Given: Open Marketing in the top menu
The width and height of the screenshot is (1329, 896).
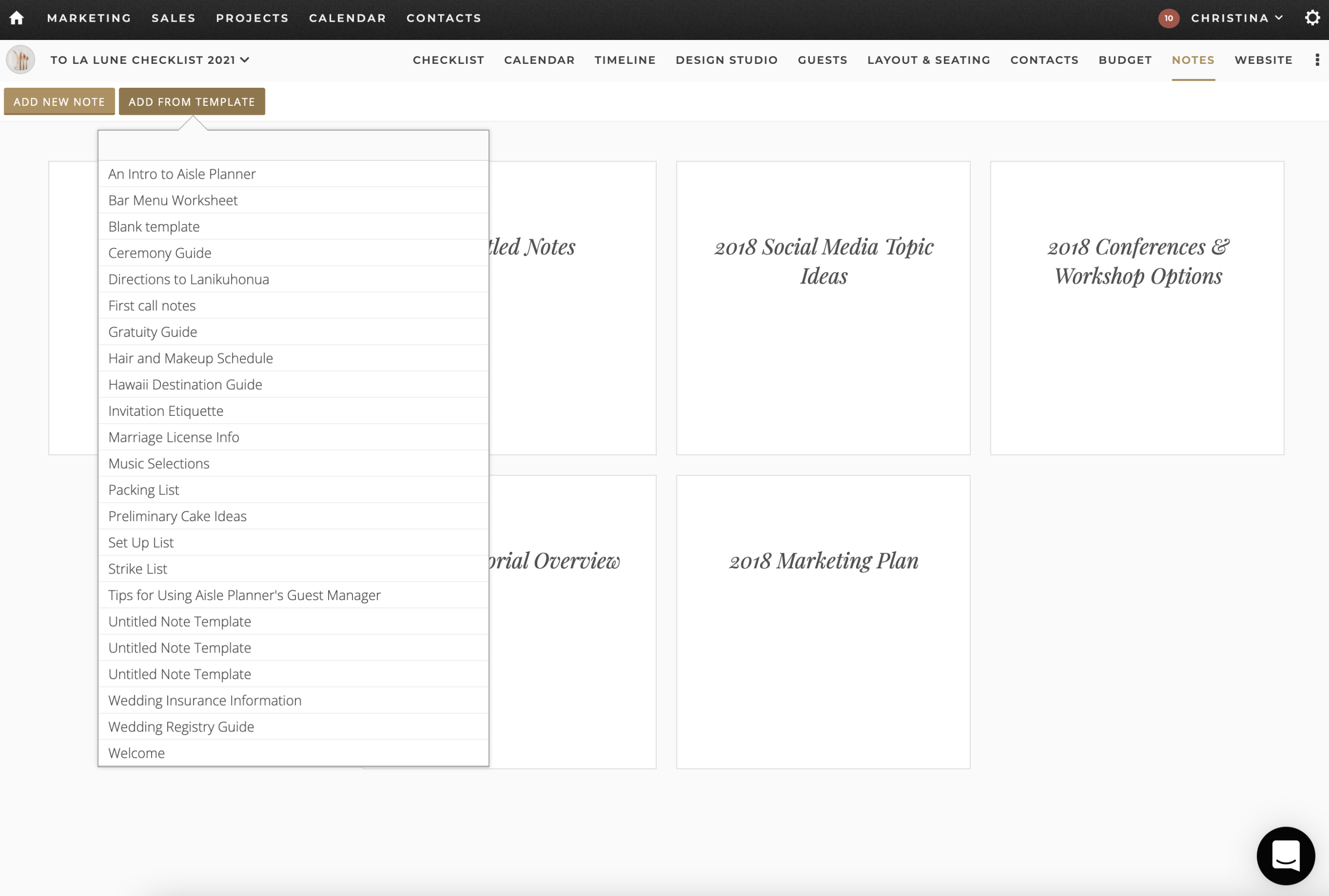Looking at the screenshot, I should [89, 18].
